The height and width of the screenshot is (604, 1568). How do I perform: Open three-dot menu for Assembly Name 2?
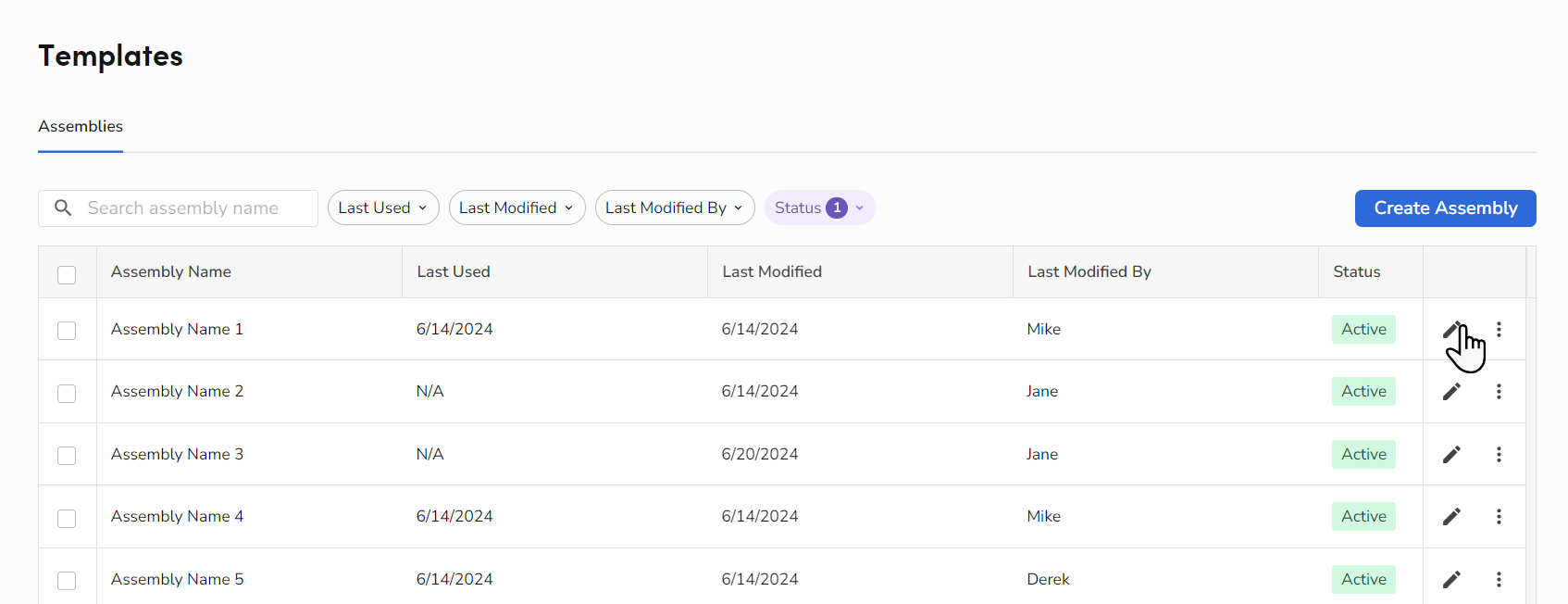1499,392
